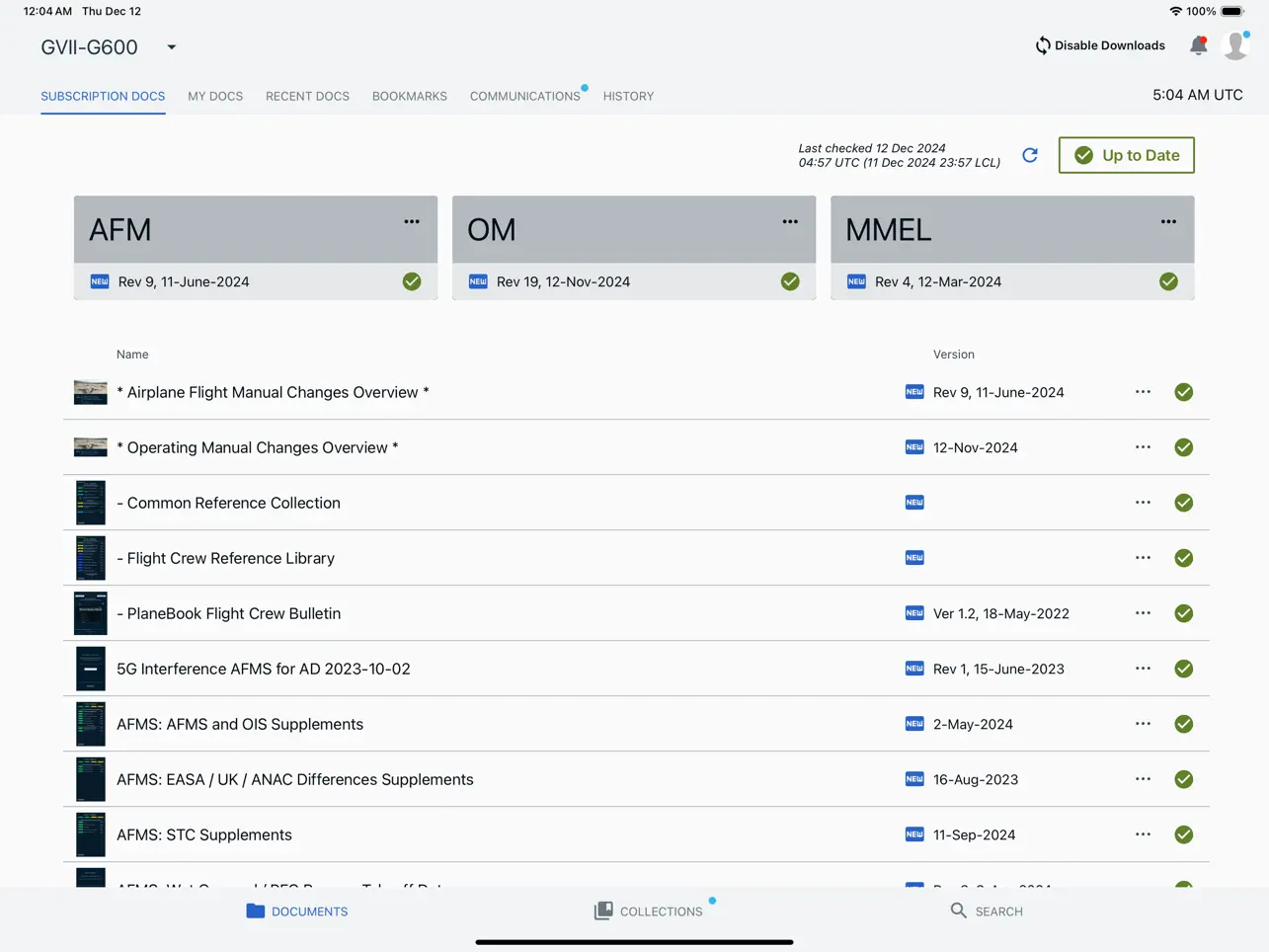Open thumbnail of Airplane Flight Manual Changes Overview
Image resolution: width=1269 pixels, height=952 pixels.
(x=90, y=392)
